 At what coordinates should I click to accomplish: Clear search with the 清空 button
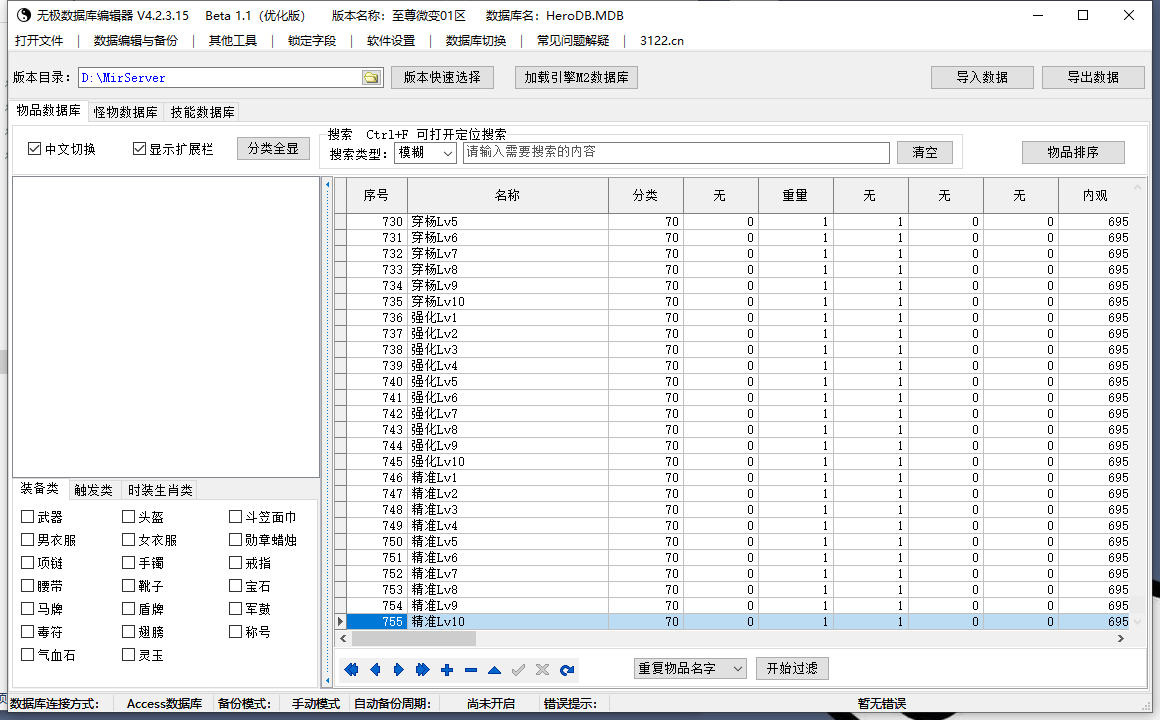coord(925,152)
